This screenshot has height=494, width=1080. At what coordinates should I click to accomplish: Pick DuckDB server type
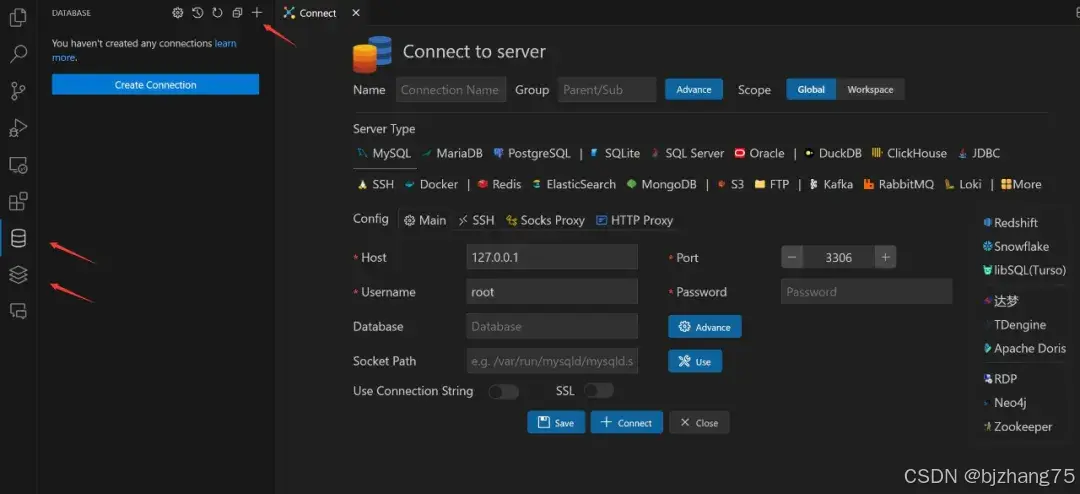pyautogui.click(x=833, y=154)
